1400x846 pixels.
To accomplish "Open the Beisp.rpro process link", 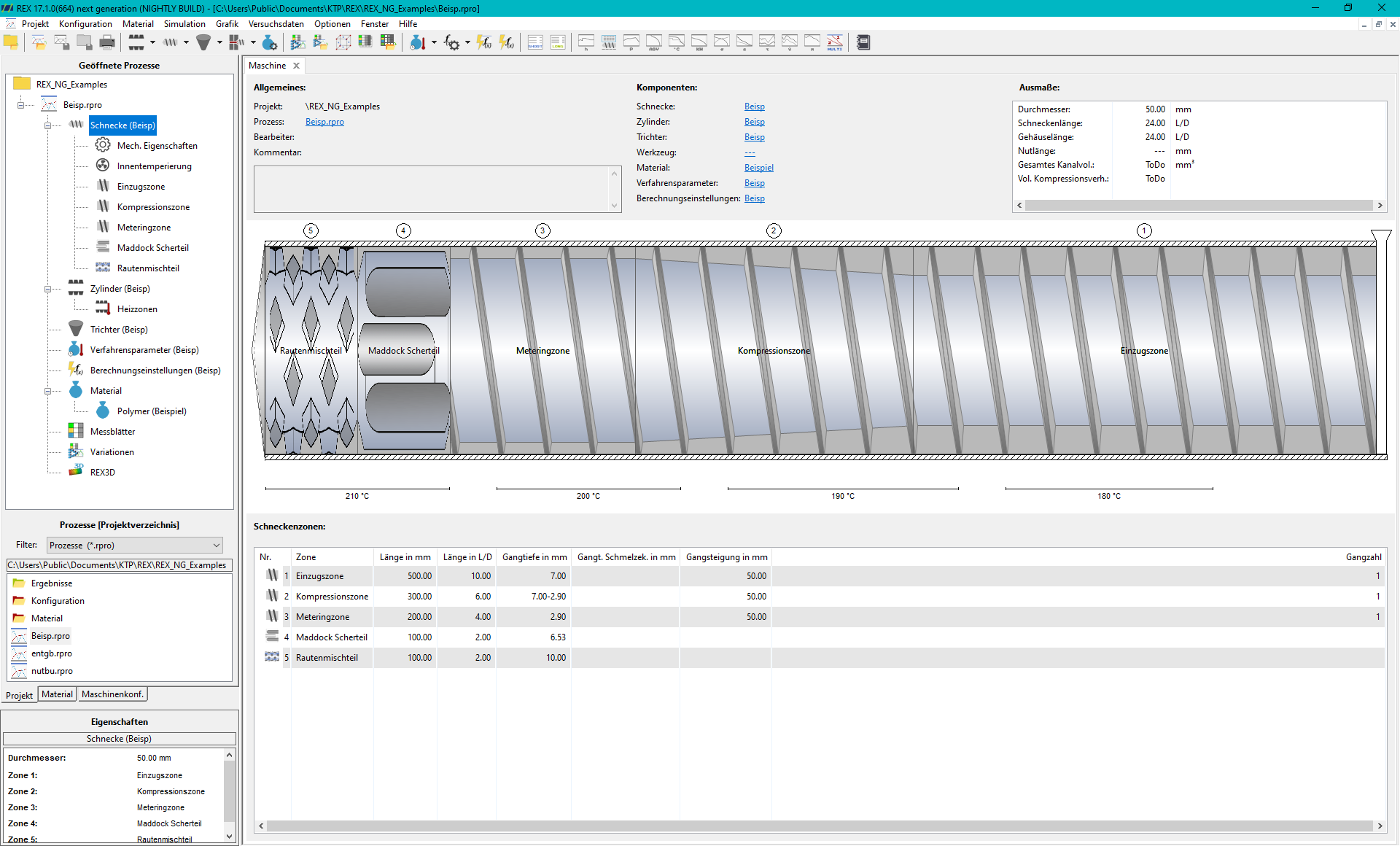I will (324, 122).
